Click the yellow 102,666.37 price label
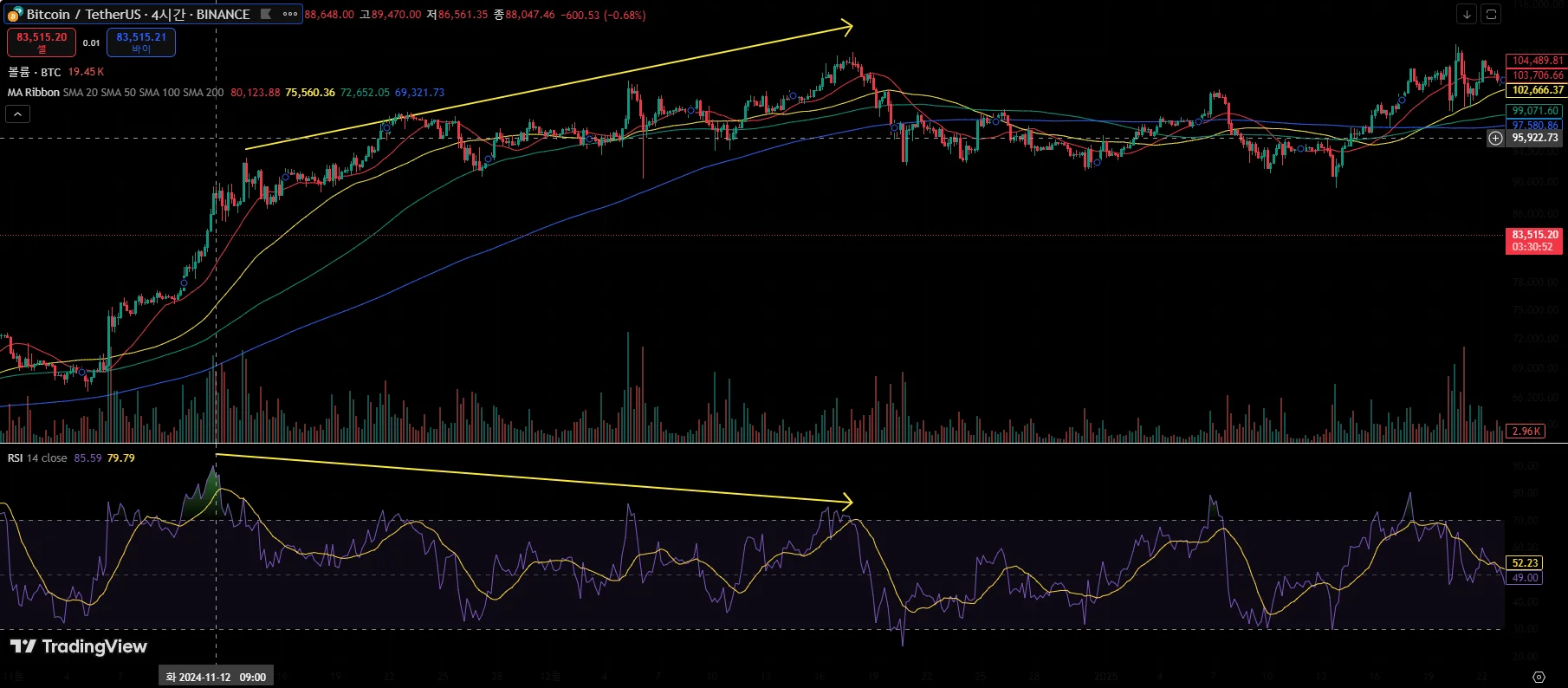 point(1538,90)
